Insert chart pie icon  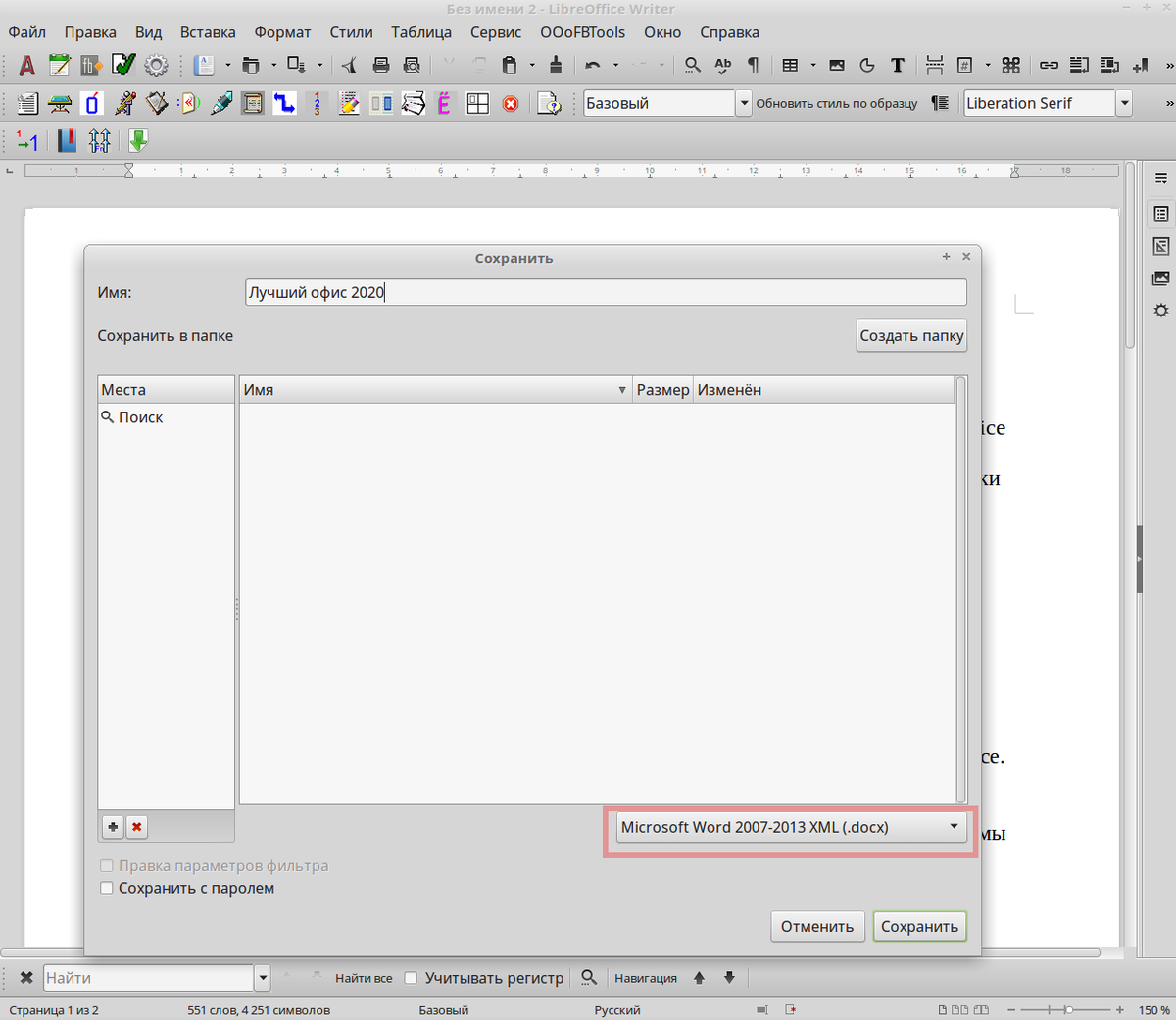(x=867, y=66)
